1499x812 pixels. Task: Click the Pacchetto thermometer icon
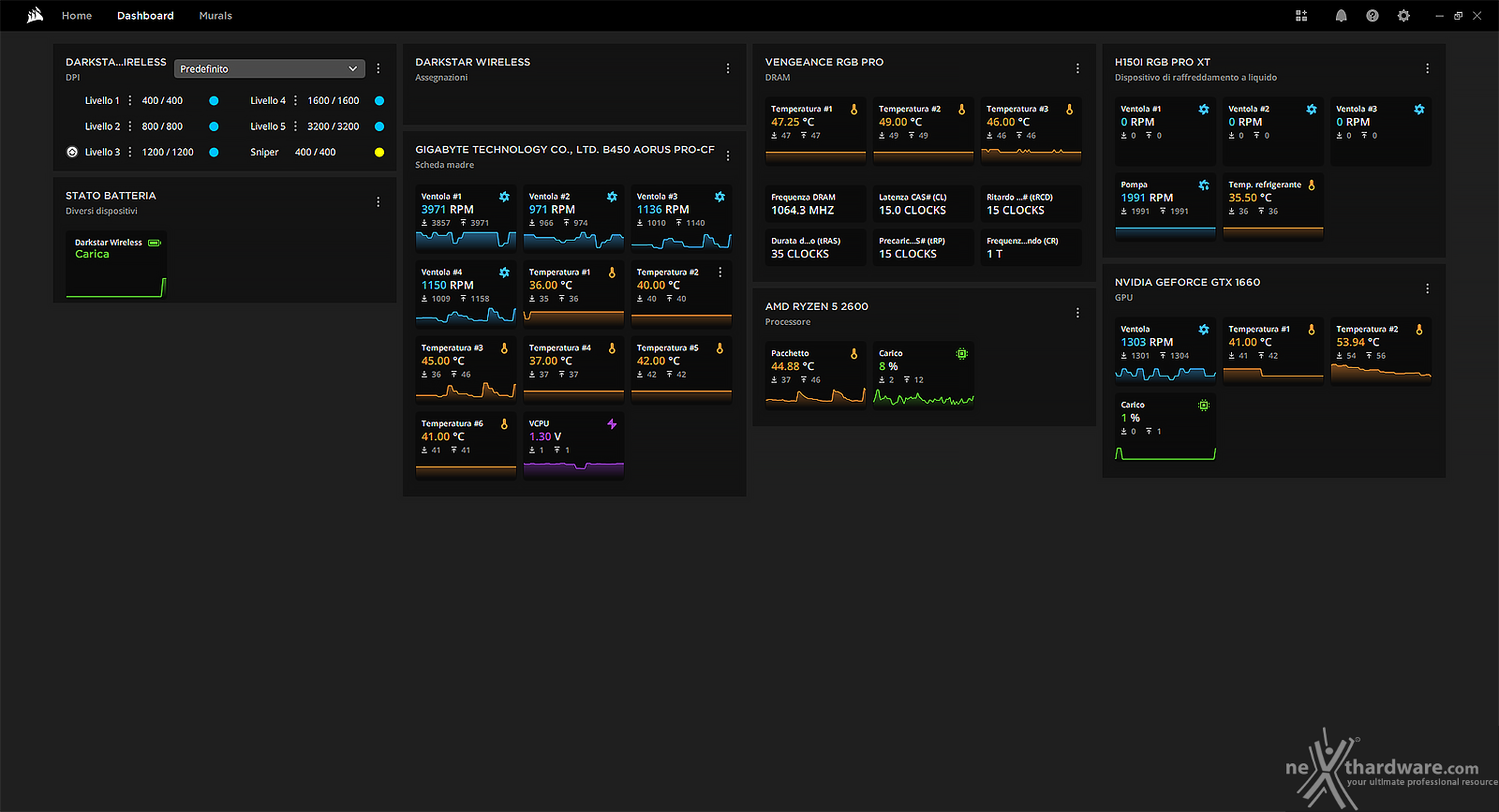pyautogui.click(x=853, y=354)
